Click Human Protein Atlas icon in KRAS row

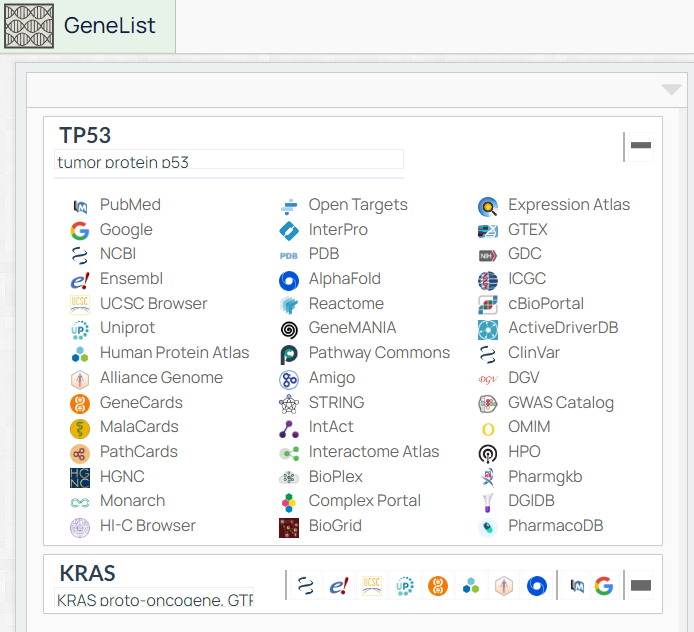coord(471,586)
